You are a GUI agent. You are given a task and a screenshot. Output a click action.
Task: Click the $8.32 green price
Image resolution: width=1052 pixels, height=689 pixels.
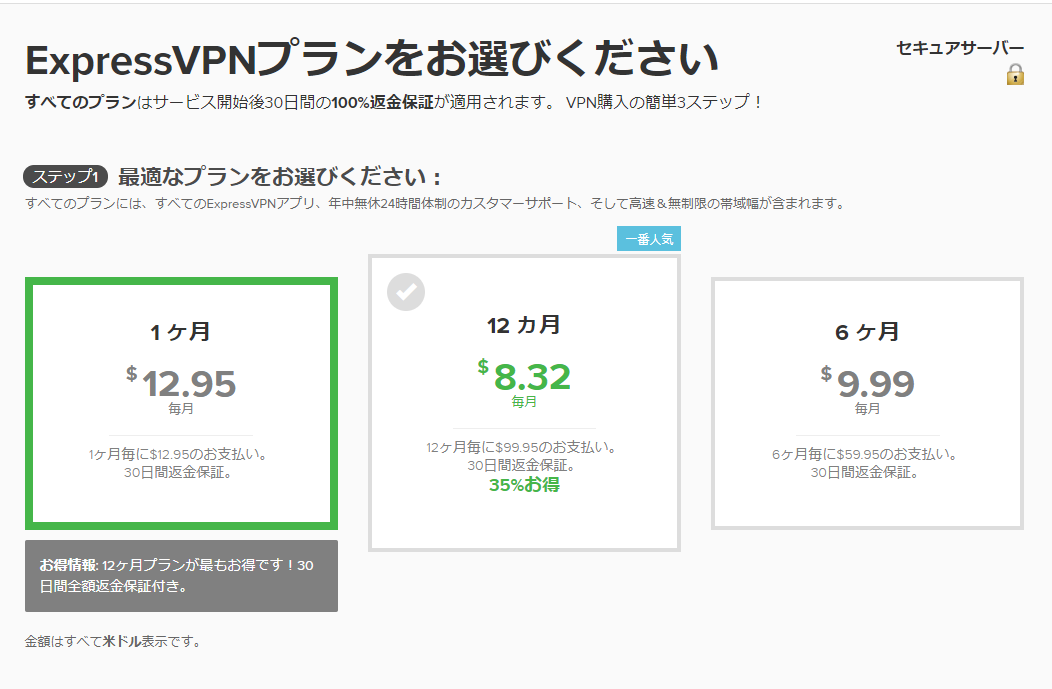tap(524, 376)
